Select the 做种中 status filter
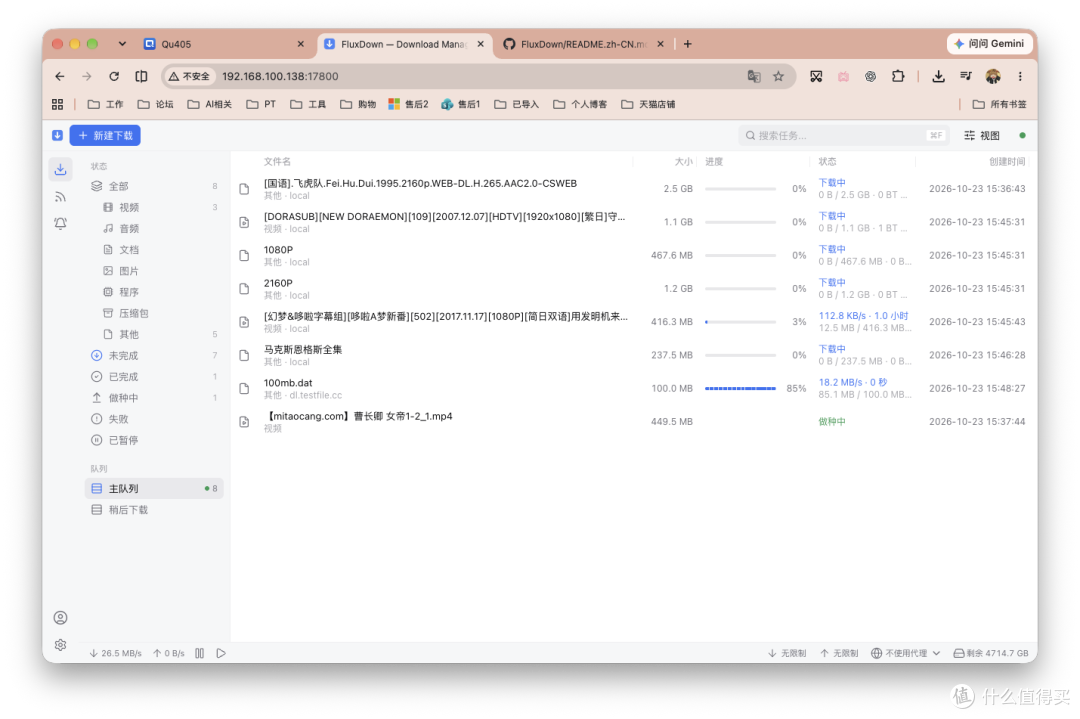 (x=153, y=398)
